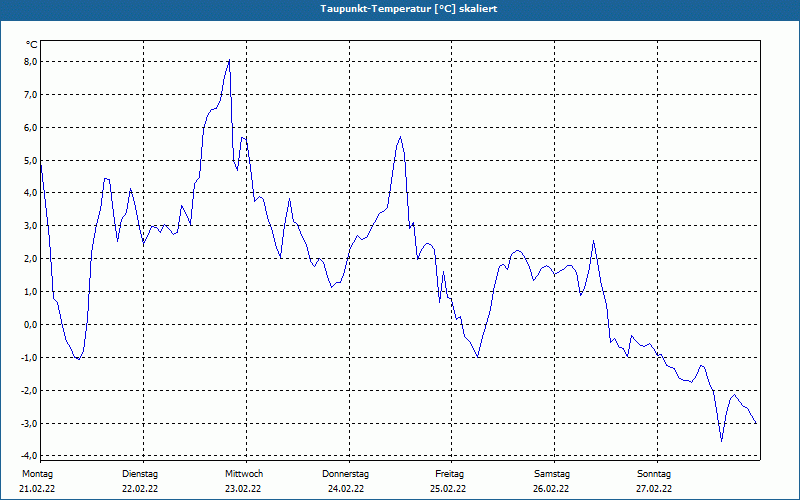Click the Freitag day label
Viewport: 800px width, 500px height.
tap(449, 474)
